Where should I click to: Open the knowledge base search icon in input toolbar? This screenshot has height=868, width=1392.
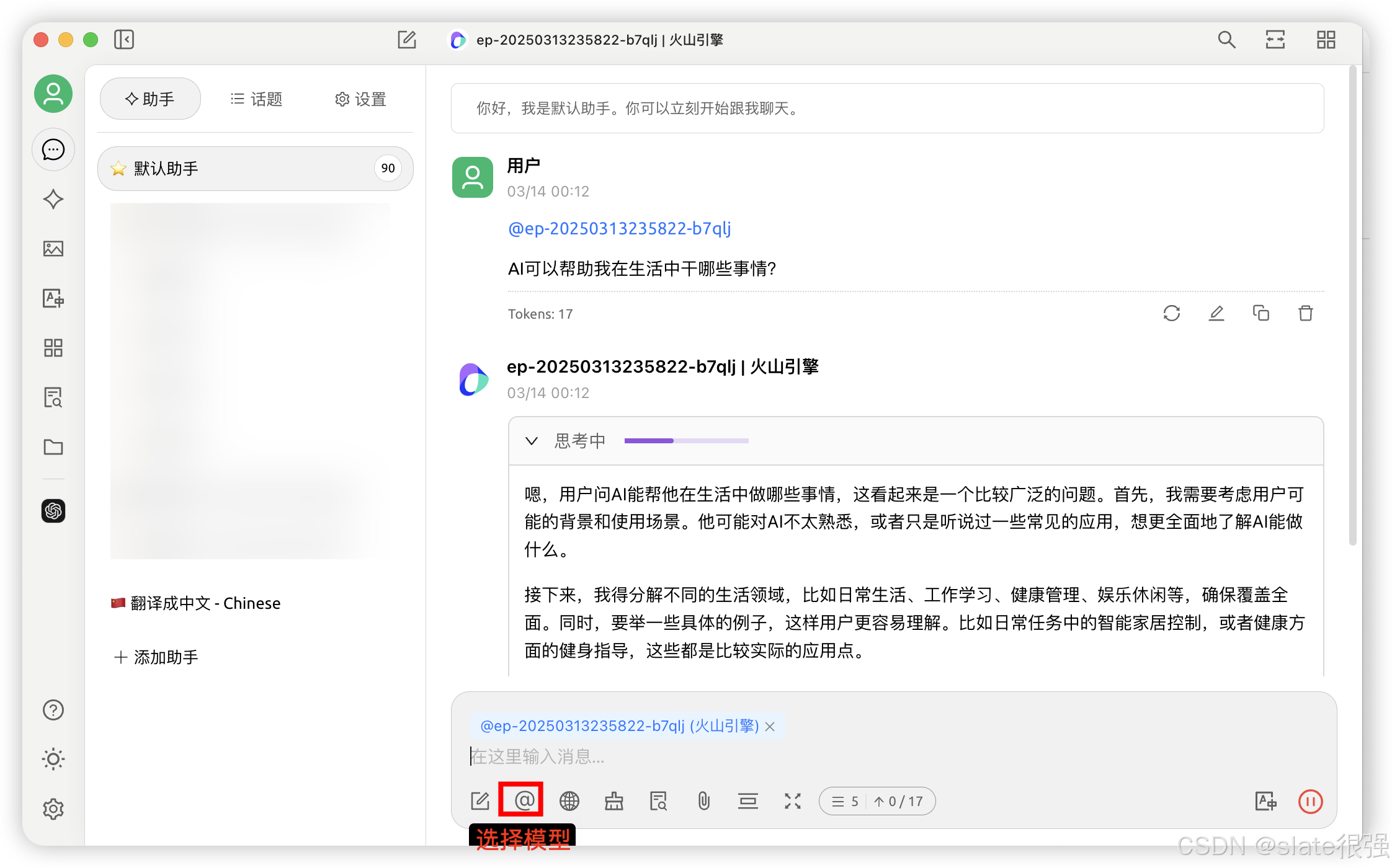tap(658, 801)
